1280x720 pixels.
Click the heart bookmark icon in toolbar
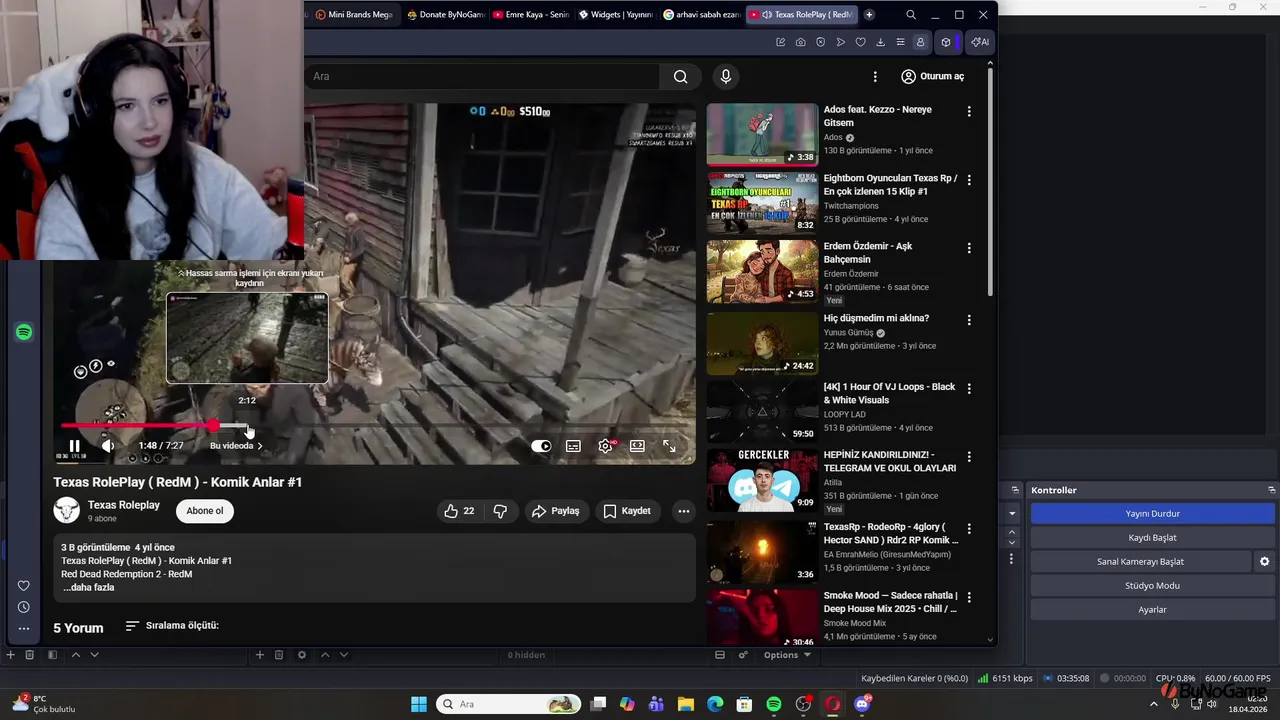pos(860,42)
